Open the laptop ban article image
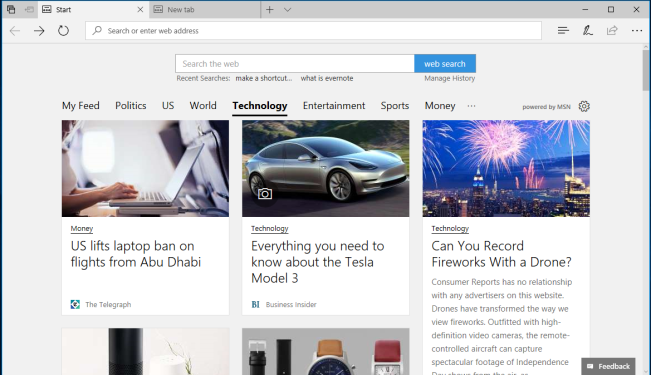This screenshot has width=651, height=375. [145, 169]
